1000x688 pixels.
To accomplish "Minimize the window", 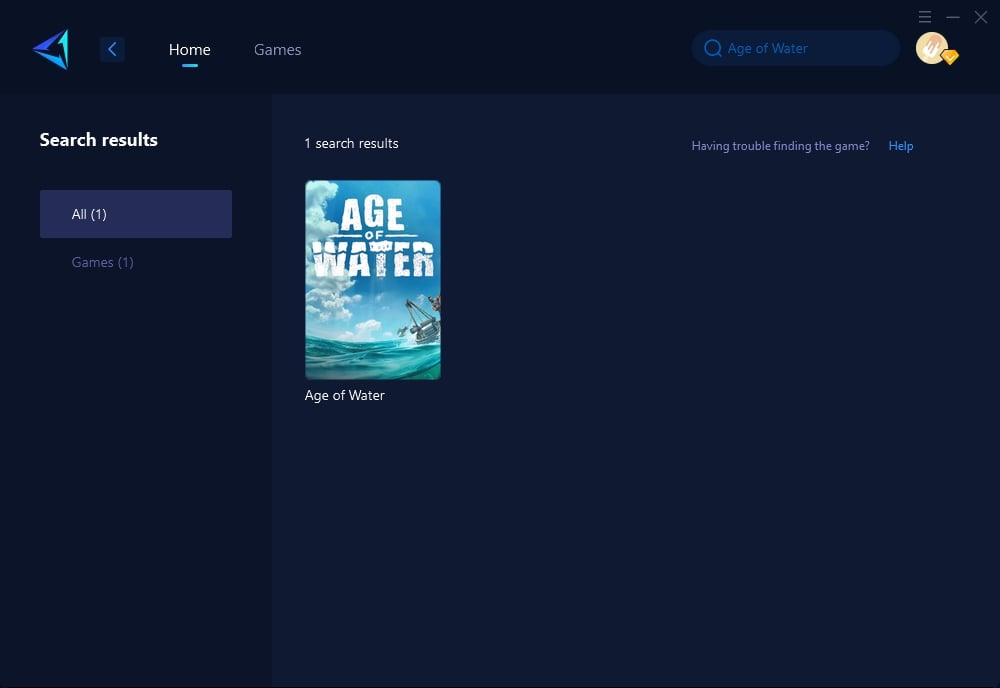I will coord(953,17).
